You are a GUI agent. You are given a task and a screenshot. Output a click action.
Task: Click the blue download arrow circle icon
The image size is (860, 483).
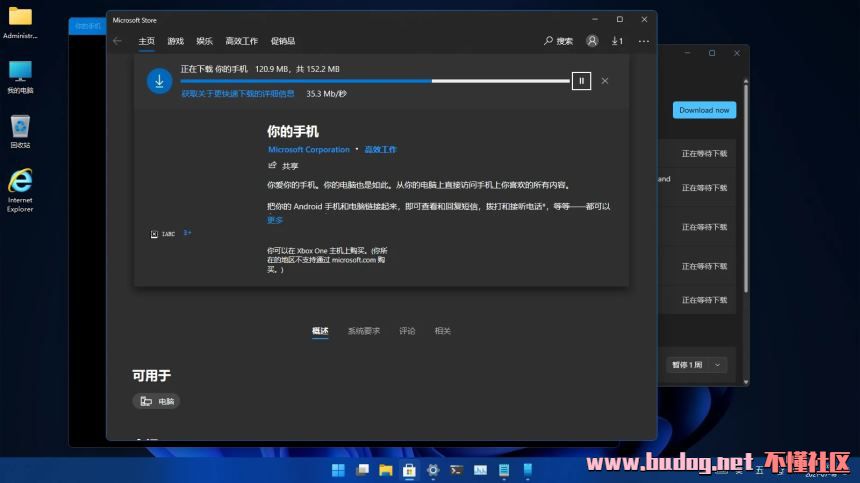(160, 81)
